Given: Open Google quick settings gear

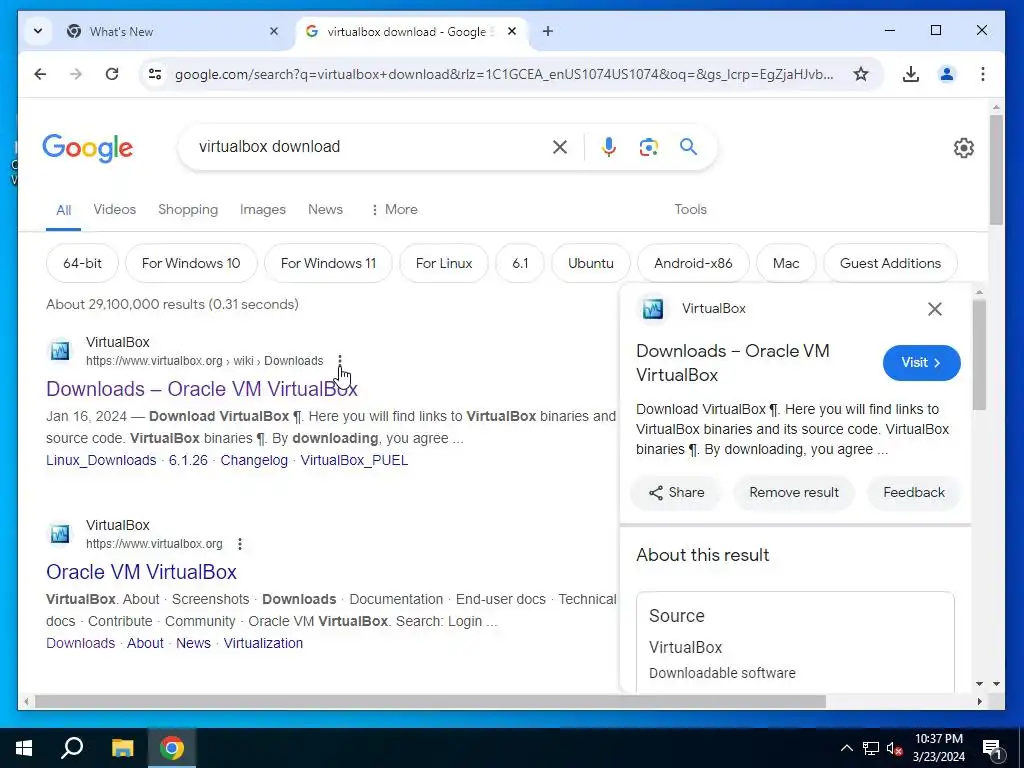Looking at the screenshot, I should [963, 148].
